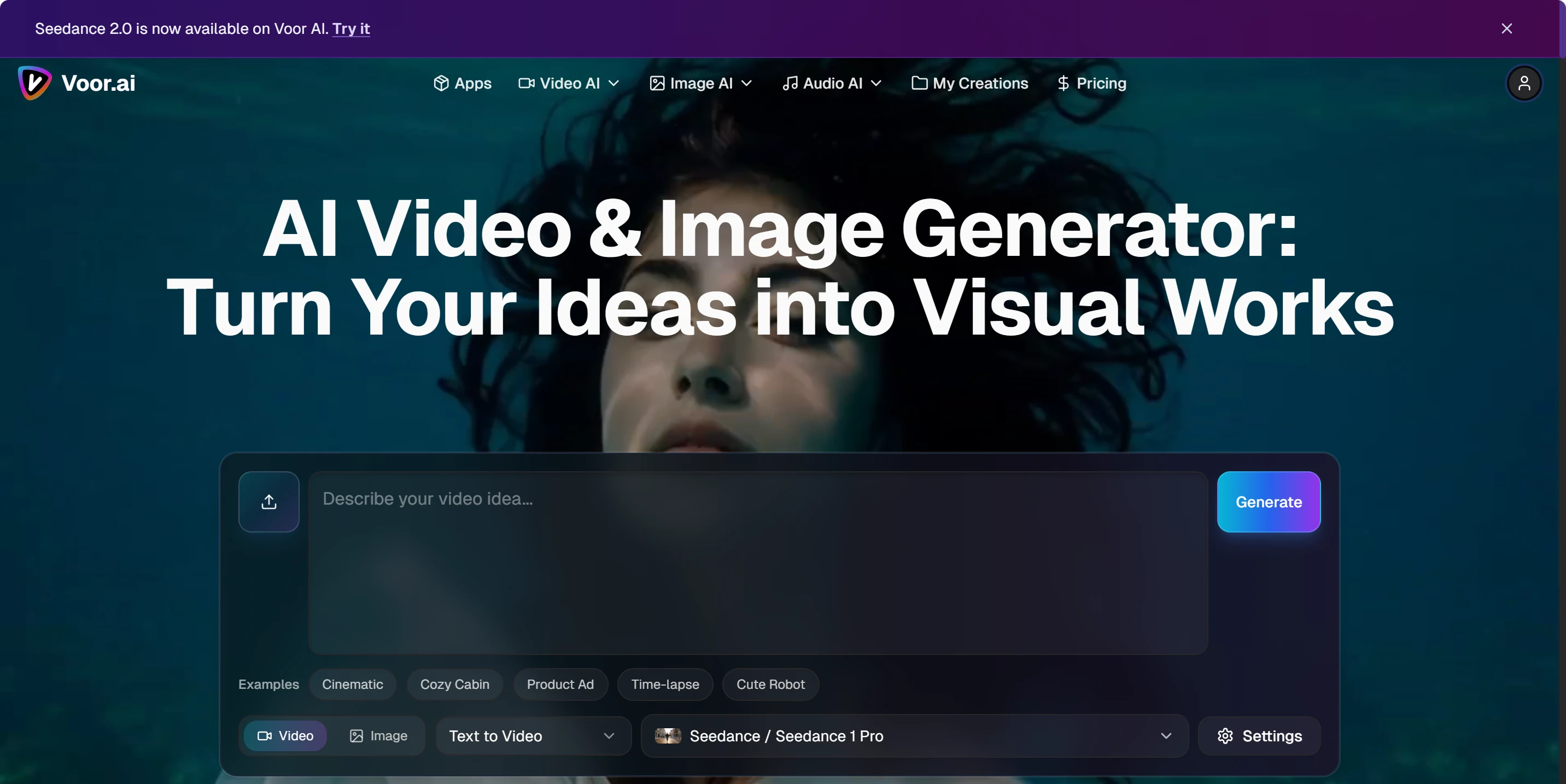Screen dimensions: 1566x784
Task: Click the Apps cube icon
Action: [x=441, y=83]
